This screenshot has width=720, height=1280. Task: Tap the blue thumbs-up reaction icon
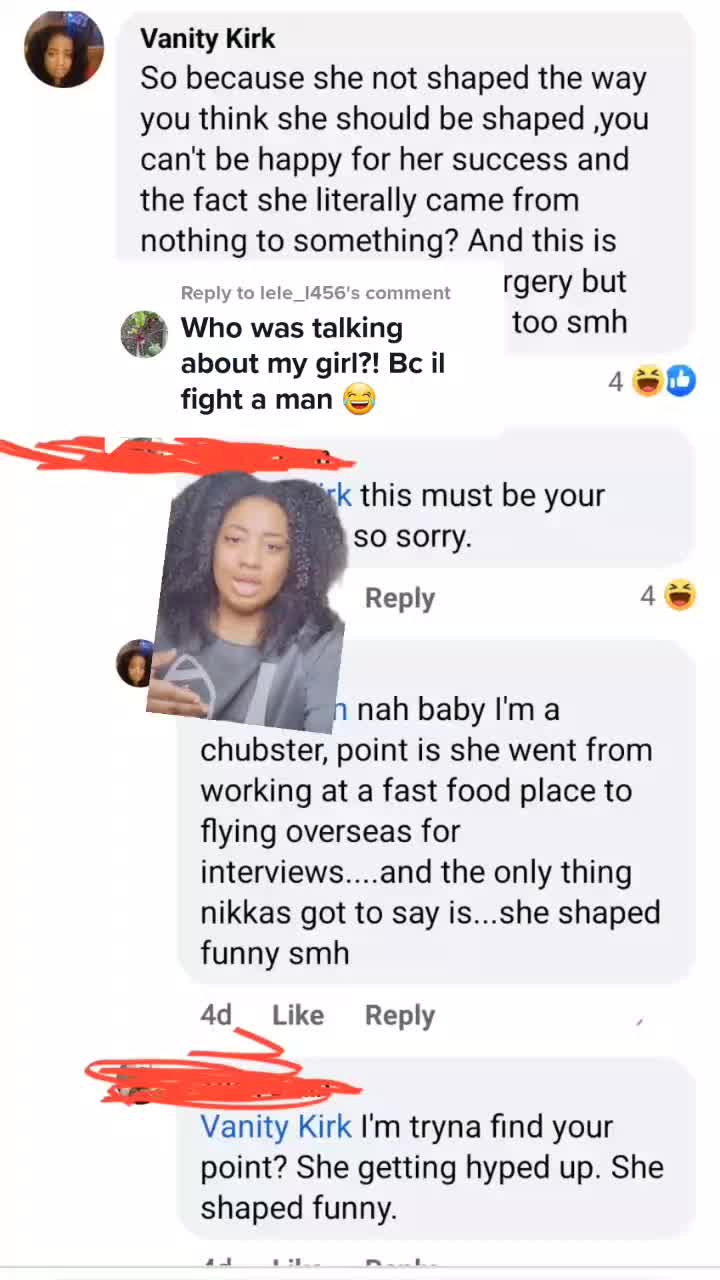coord(680,380)
